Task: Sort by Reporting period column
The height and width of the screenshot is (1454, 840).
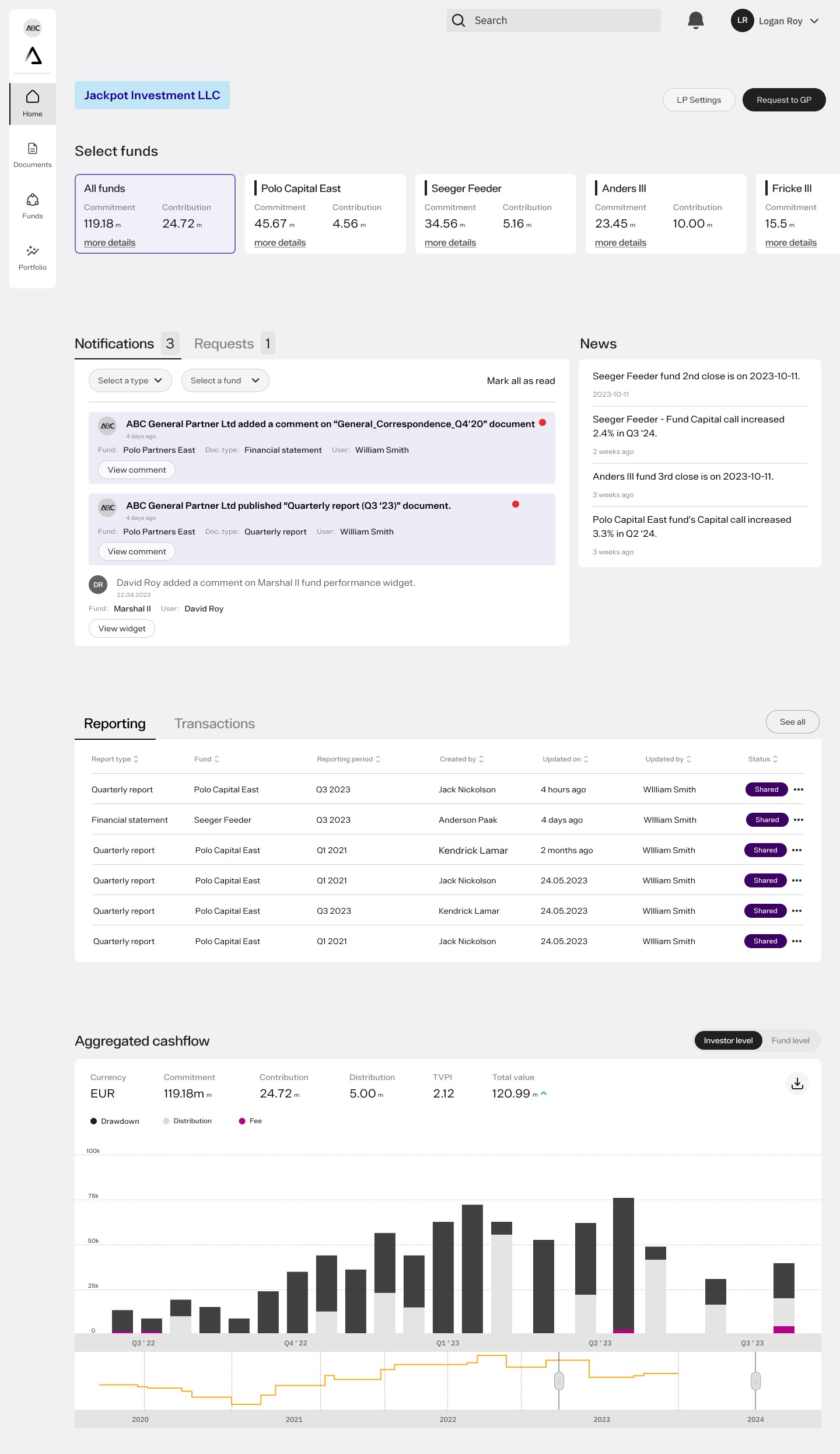Action: (348, 759)
